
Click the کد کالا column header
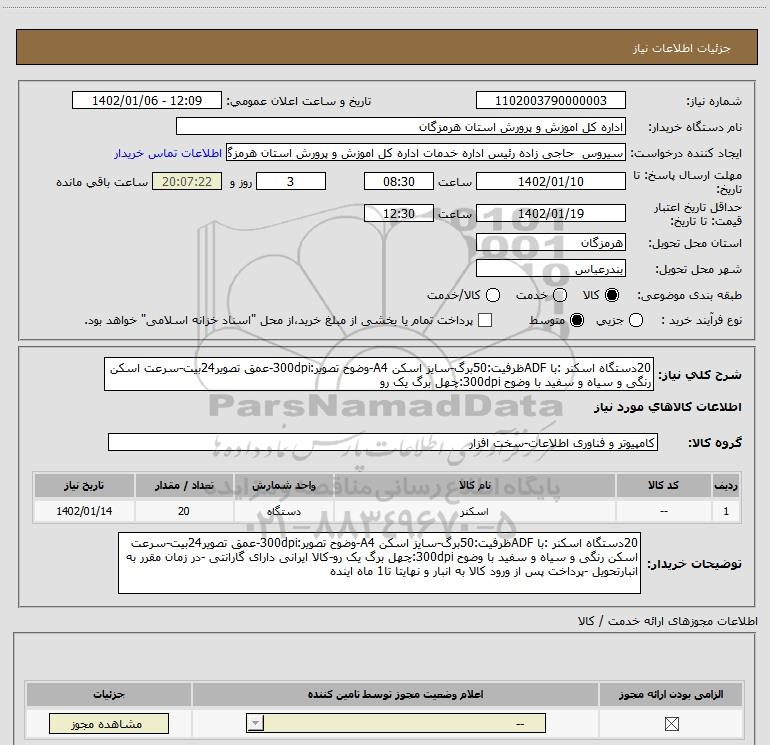tap(663, 485)
